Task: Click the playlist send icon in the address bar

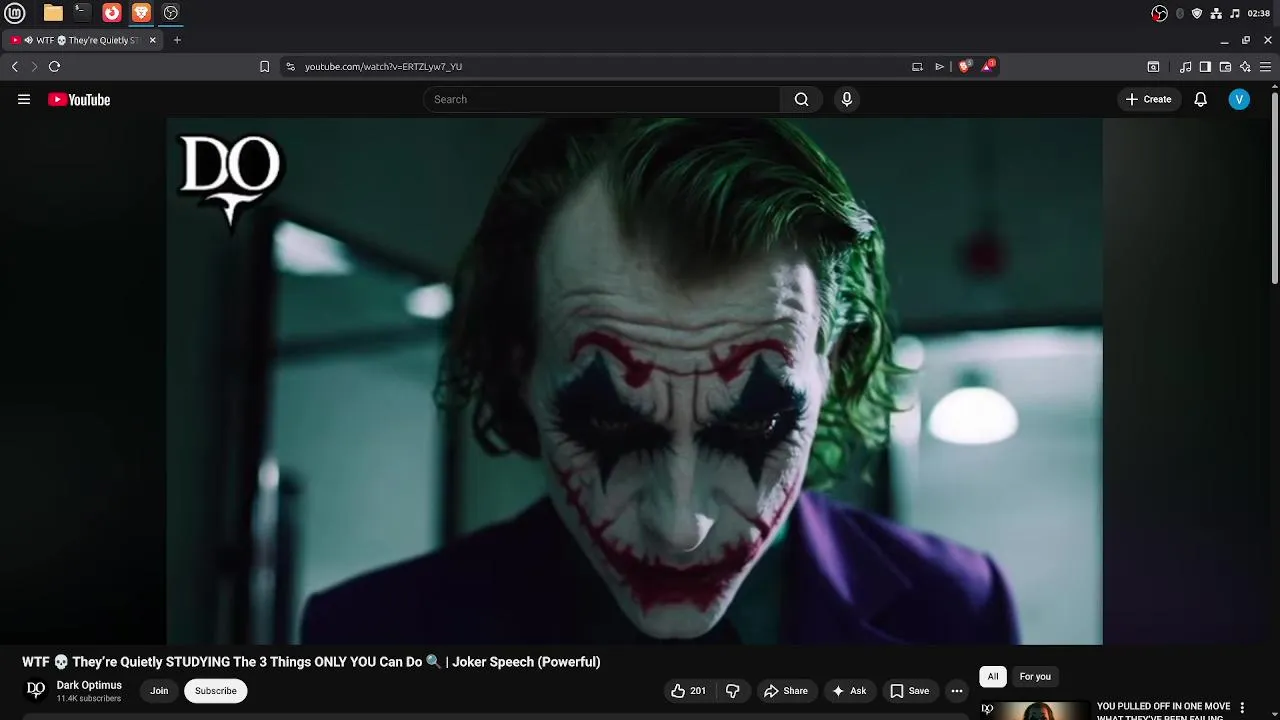Action: click(x=939, y=66)
